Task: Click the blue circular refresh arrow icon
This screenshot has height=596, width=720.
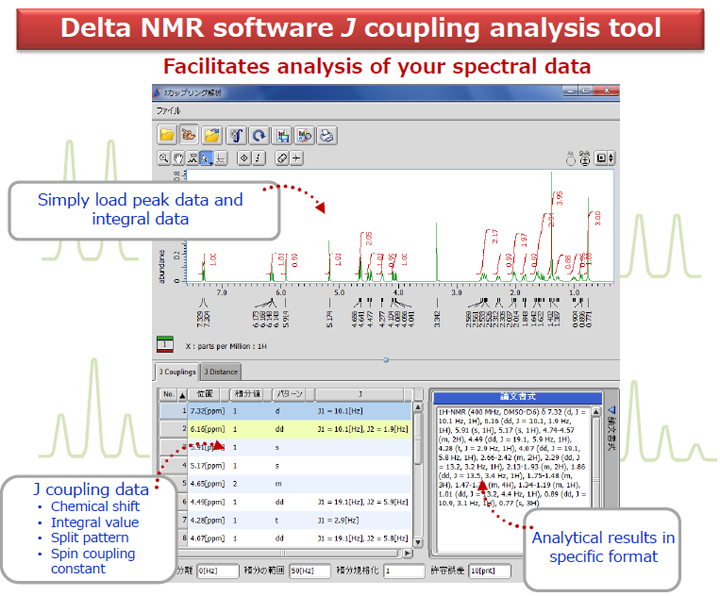Action: click(x=259, y=135)
